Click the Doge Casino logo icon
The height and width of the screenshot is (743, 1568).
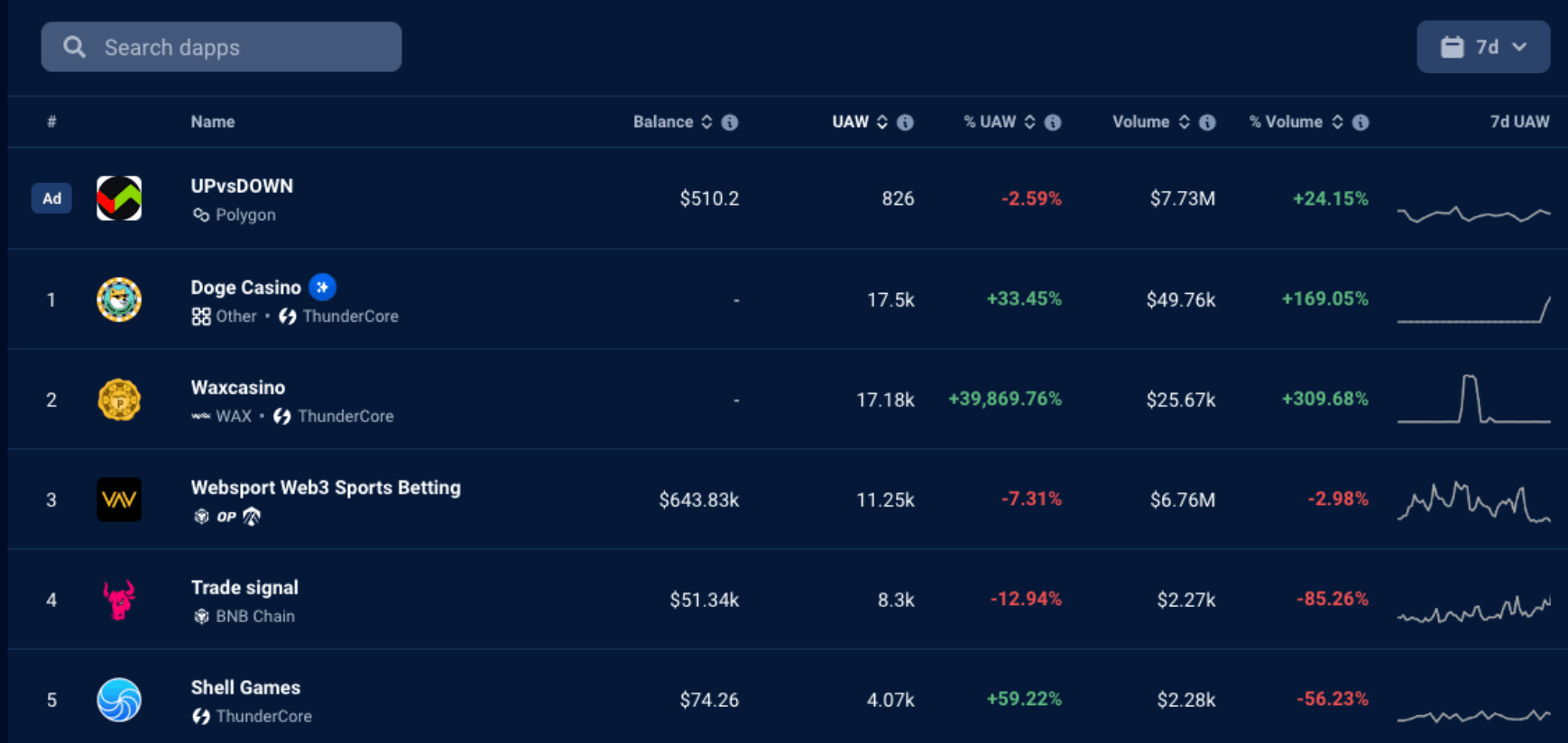(x=119, y=299)
